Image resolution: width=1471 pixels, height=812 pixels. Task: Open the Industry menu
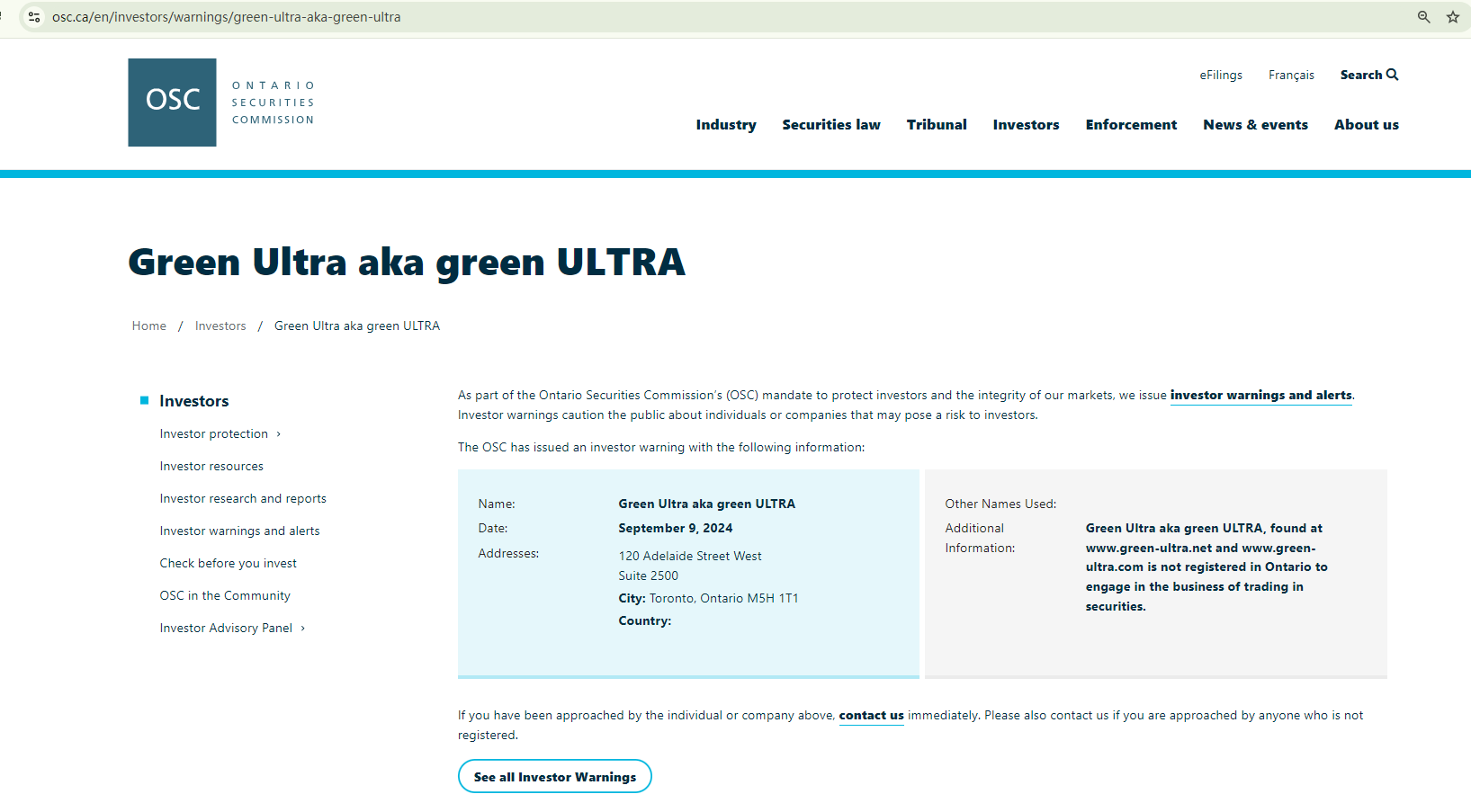(725, 125)
